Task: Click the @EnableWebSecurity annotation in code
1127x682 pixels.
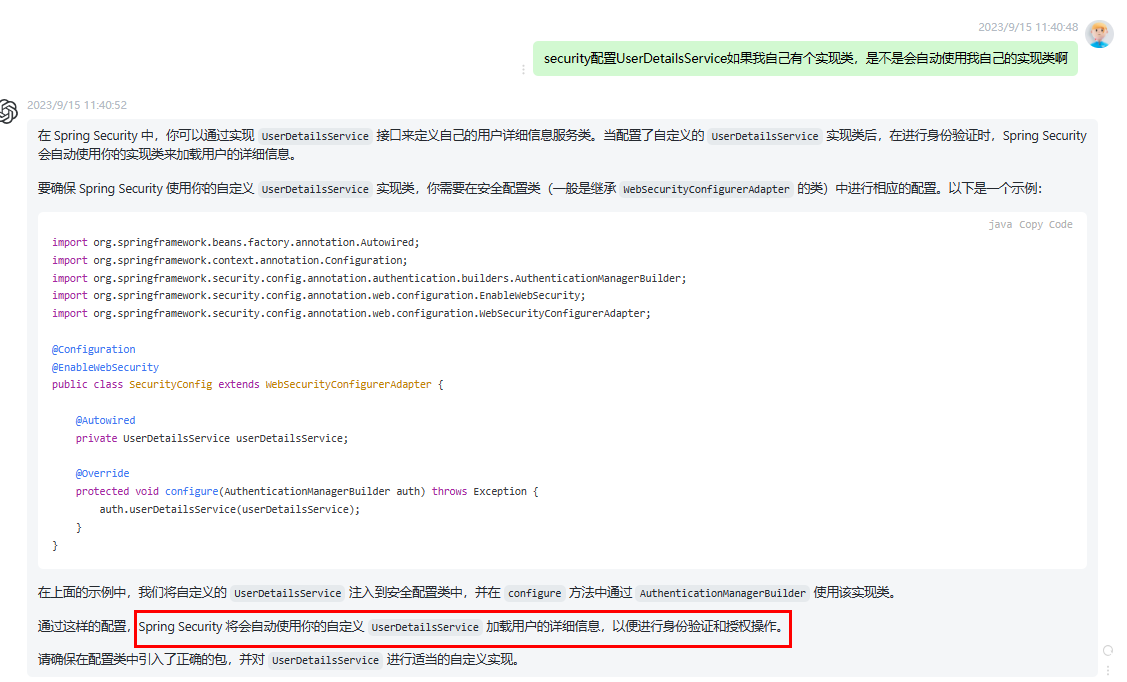Action: (105, 367)
